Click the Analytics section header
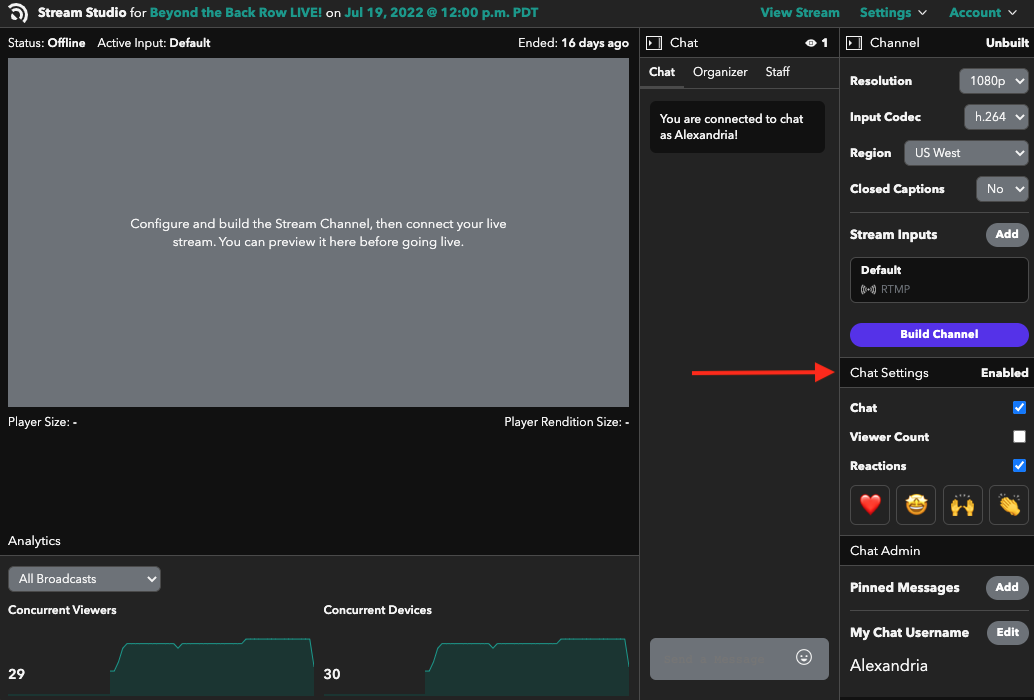Screen dimensions: 1034x700 [34, 541]
